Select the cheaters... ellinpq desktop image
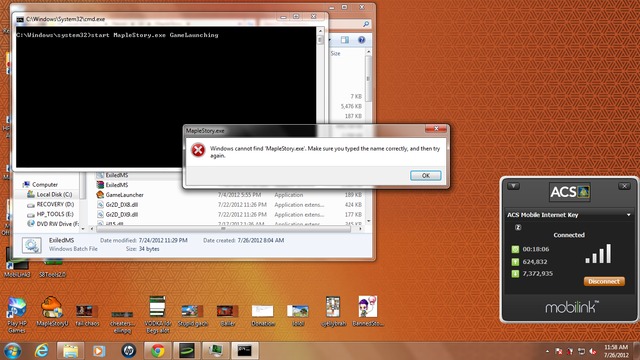The image size is (640, 360). [x=122, y=322]
